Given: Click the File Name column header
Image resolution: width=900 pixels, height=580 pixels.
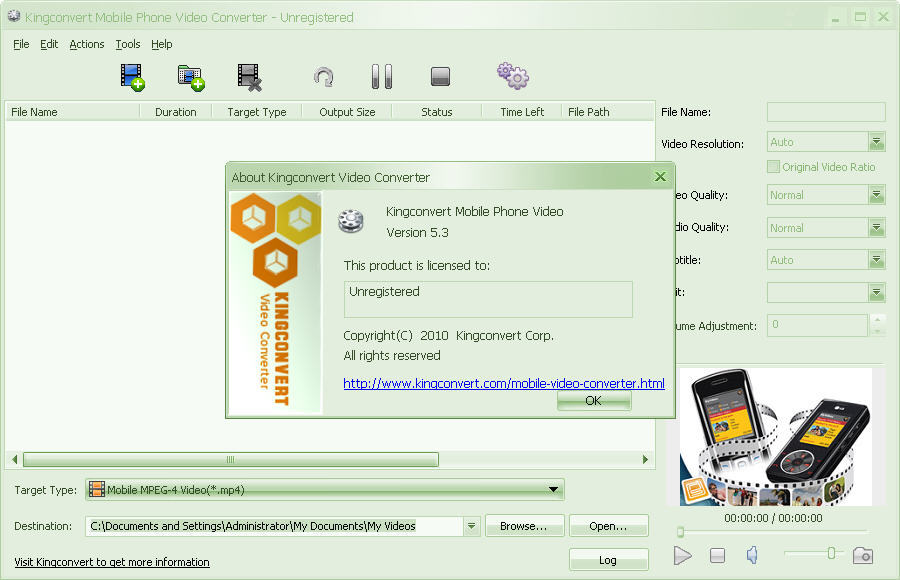Looking at the screenshot, I should 72,112.
